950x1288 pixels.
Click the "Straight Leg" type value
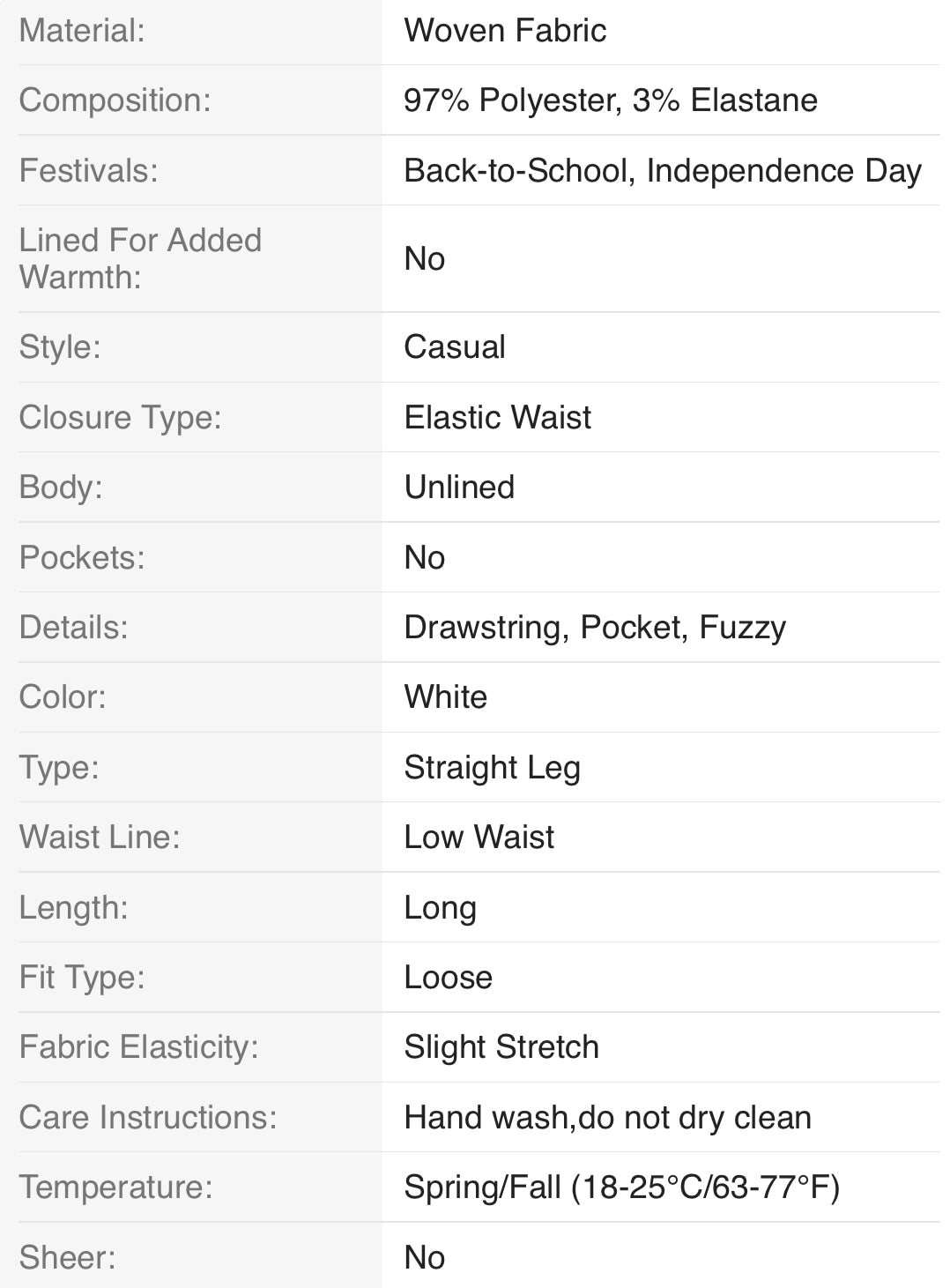click(x=492, y=768)
